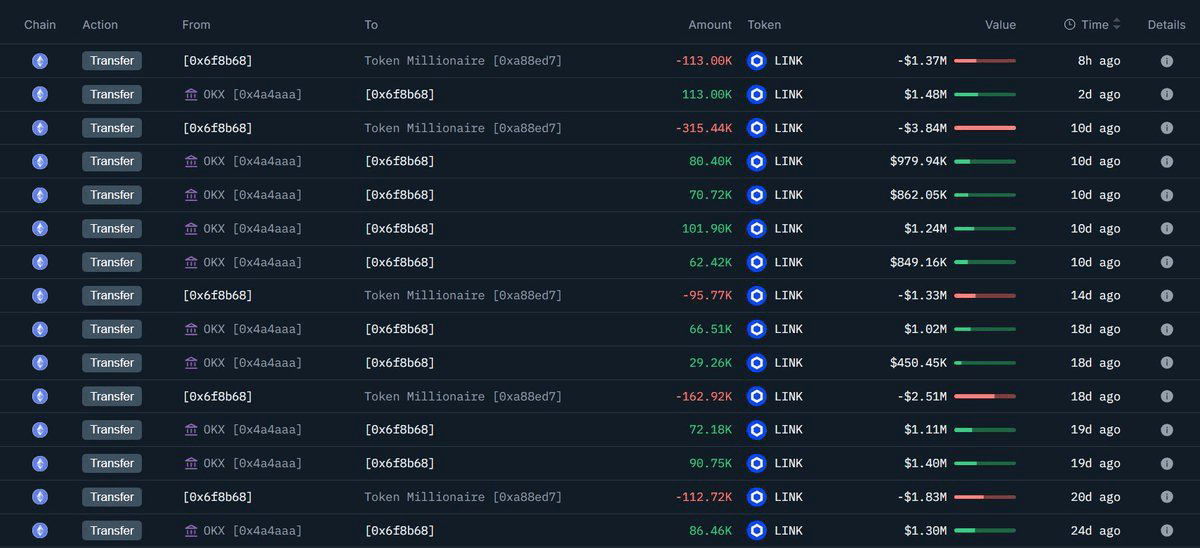The image size is (1200, 548).
Task: Click OKX exchange icon in the 90.75K row
Action: tap(191, 463)
